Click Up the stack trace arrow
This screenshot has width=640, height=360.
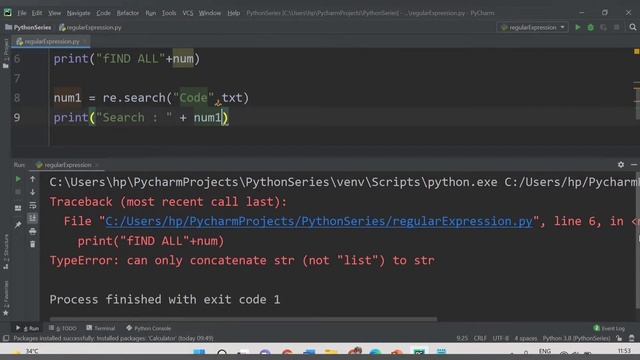click(33, 179)
